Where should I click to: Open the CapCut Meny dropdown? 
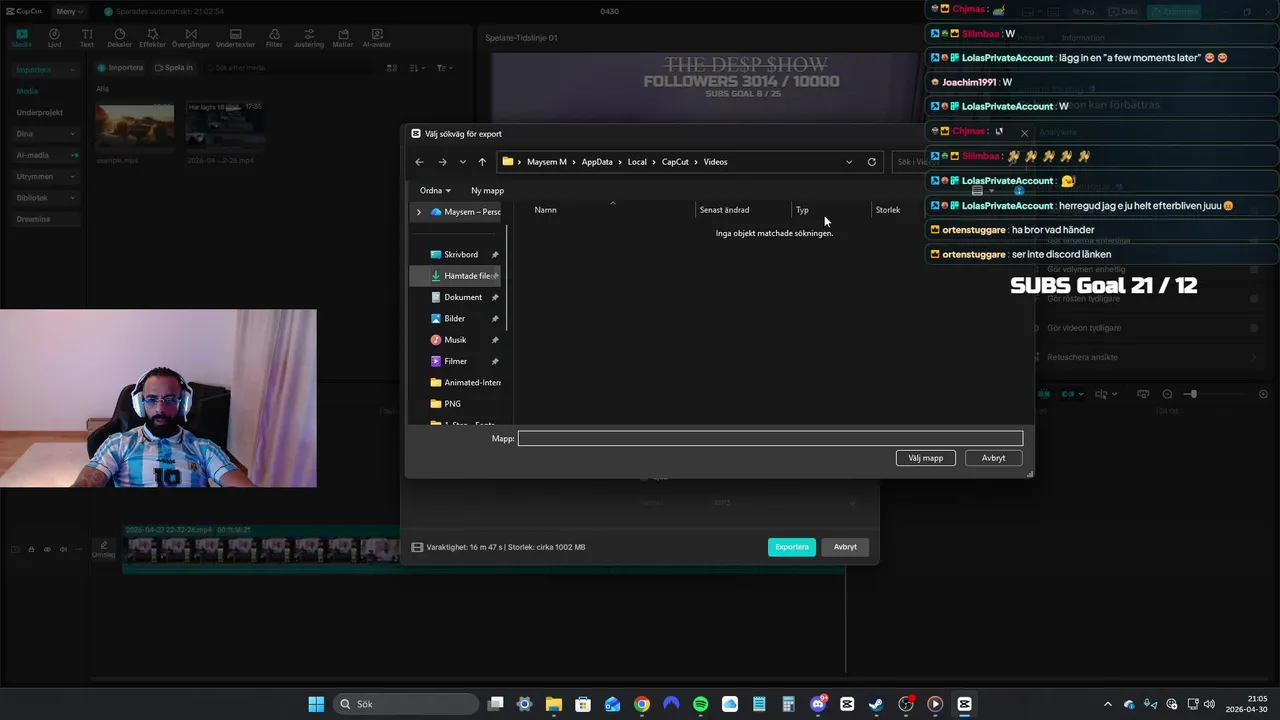(69, 11)
